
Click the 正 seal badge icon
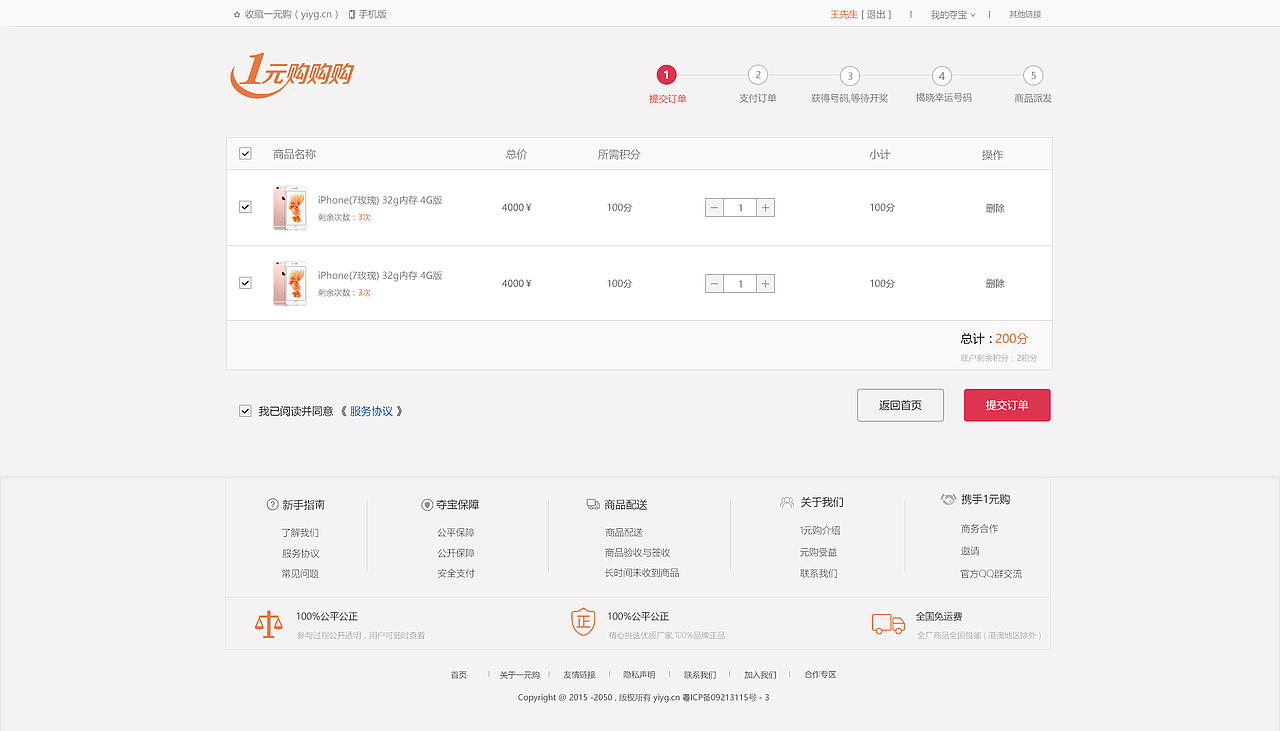click(x=581, y=621)
